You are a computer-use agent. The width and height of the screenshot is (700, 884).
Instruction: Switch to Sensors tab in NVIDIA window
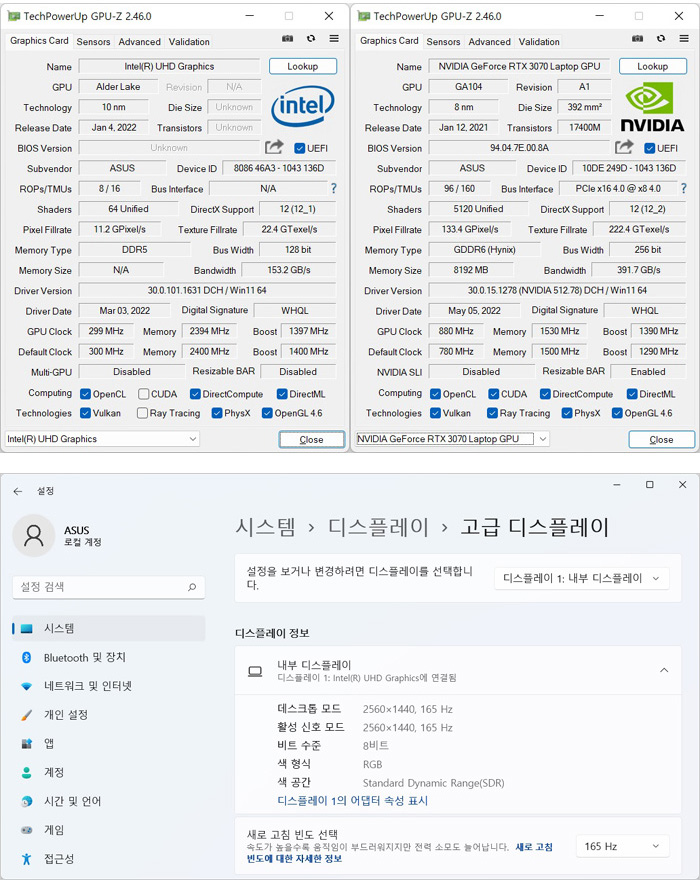coord(444,42)
